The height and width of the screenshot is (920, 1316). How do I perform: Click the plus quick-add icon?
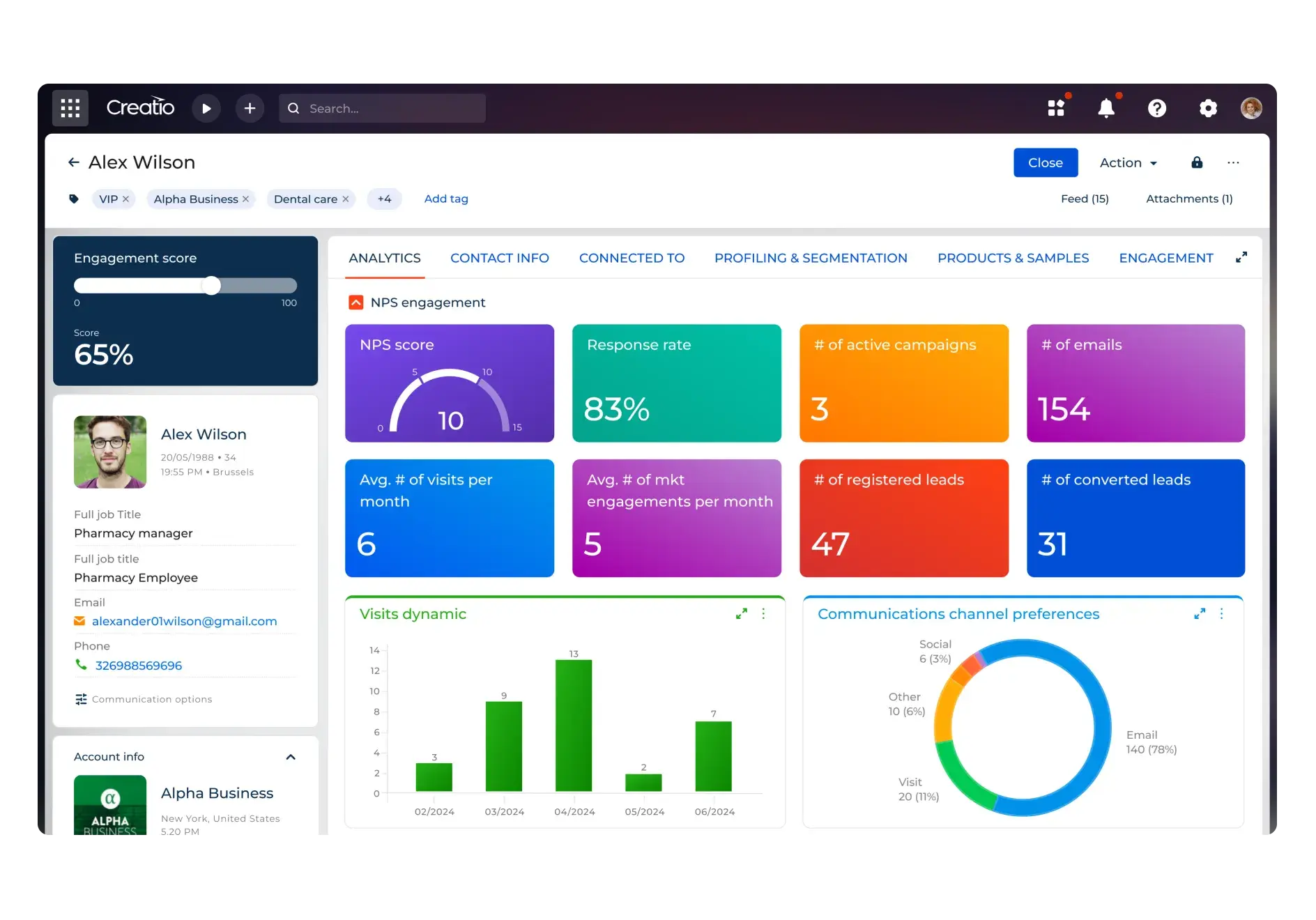tap(250, 108)
